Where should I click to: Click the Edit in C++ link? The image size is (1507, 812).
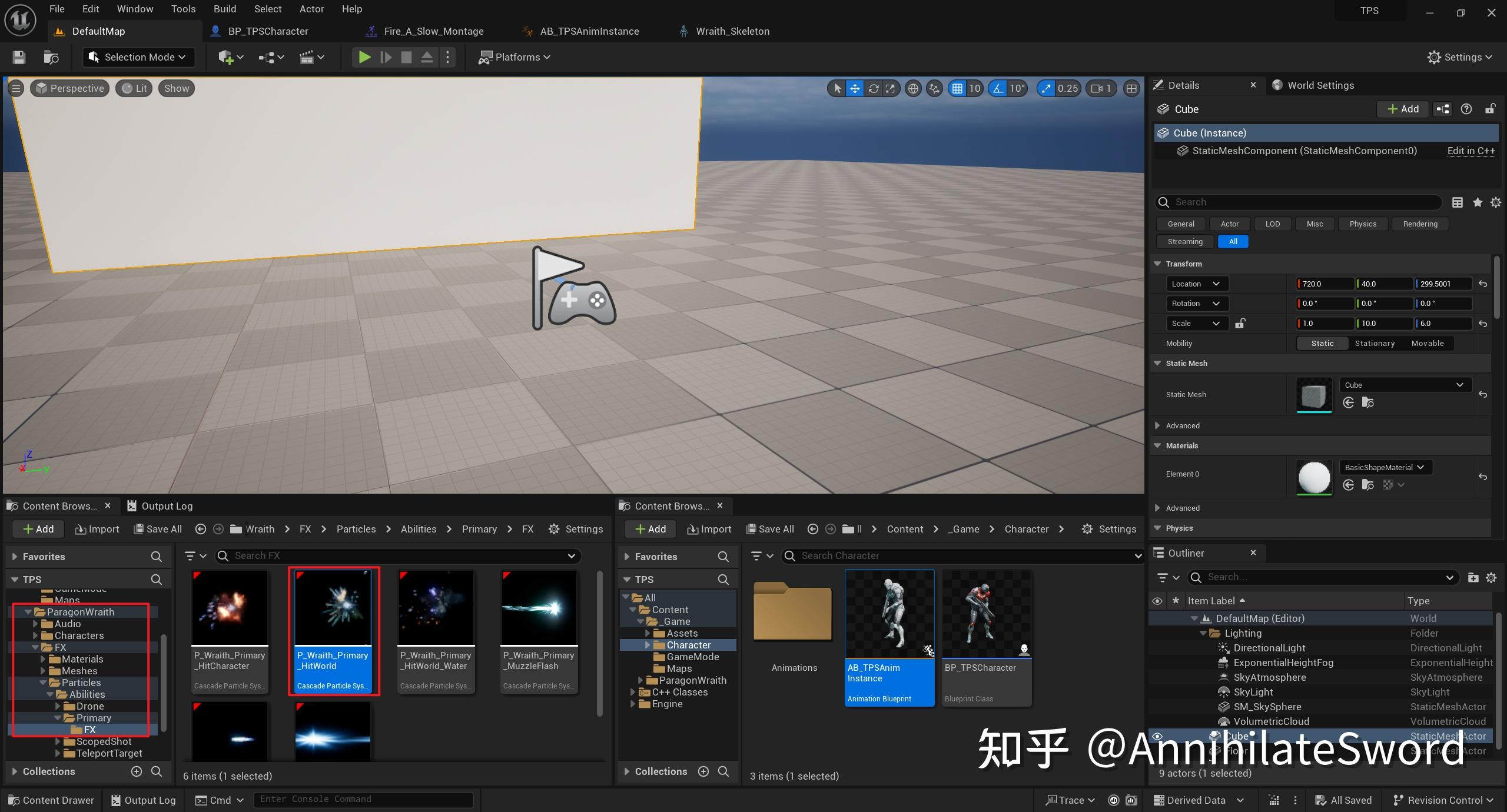[1471, 151]
